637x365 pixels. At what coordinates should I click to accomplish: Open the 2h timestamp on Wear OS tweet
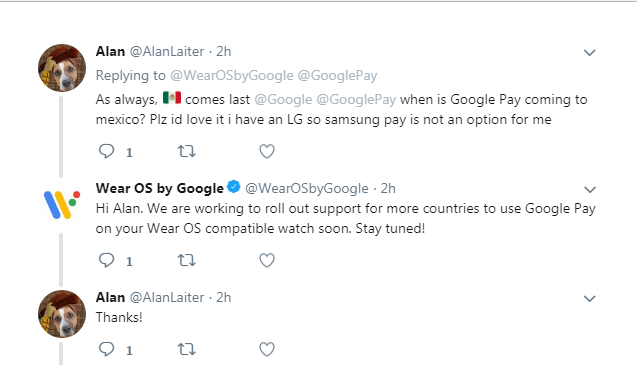click(x=388, y=189)
